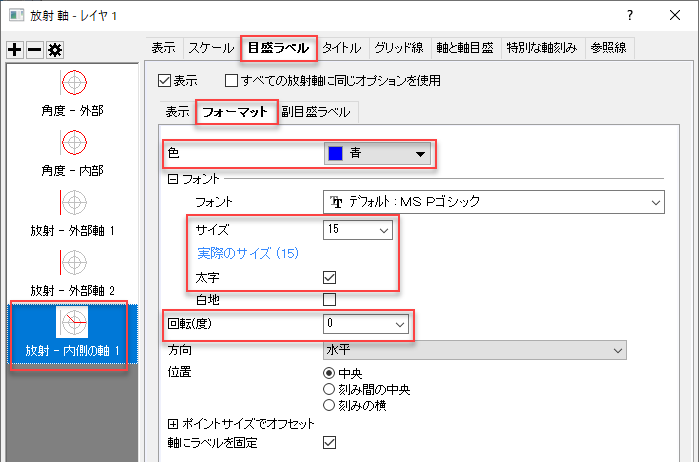Open the 方向 direction dropdown

click(474, 350)
